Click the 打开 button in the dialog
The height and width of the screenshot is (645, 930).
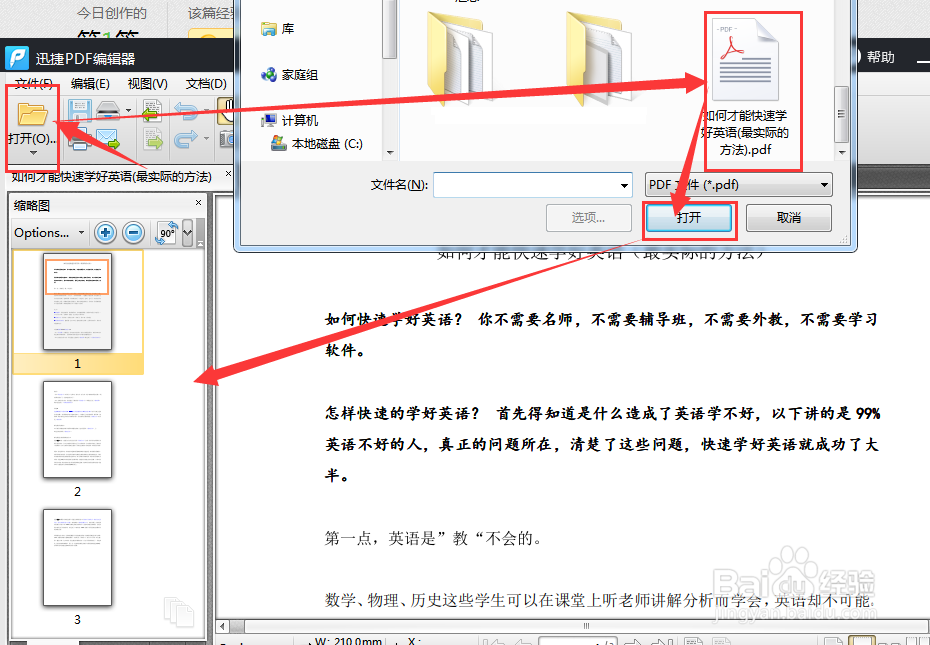coord(689,218)
